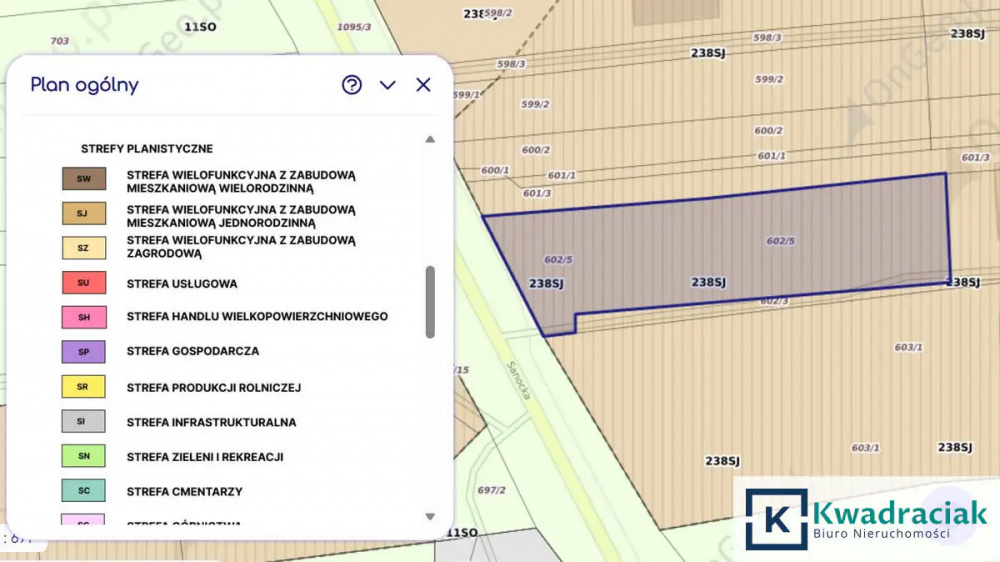Select the purple SP legend swatch
The image size is (1000, 562).
point(84,352)
